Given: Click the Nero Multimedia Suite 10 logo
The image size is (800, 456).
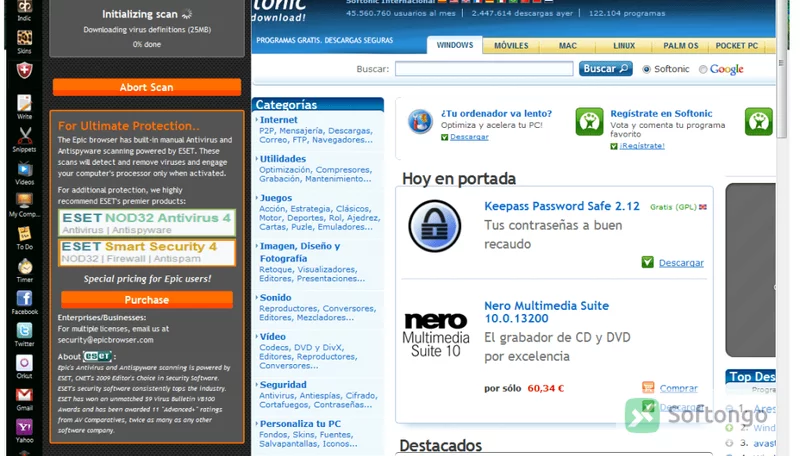Looking at the screenshot, I should click(x=436, y=335).
